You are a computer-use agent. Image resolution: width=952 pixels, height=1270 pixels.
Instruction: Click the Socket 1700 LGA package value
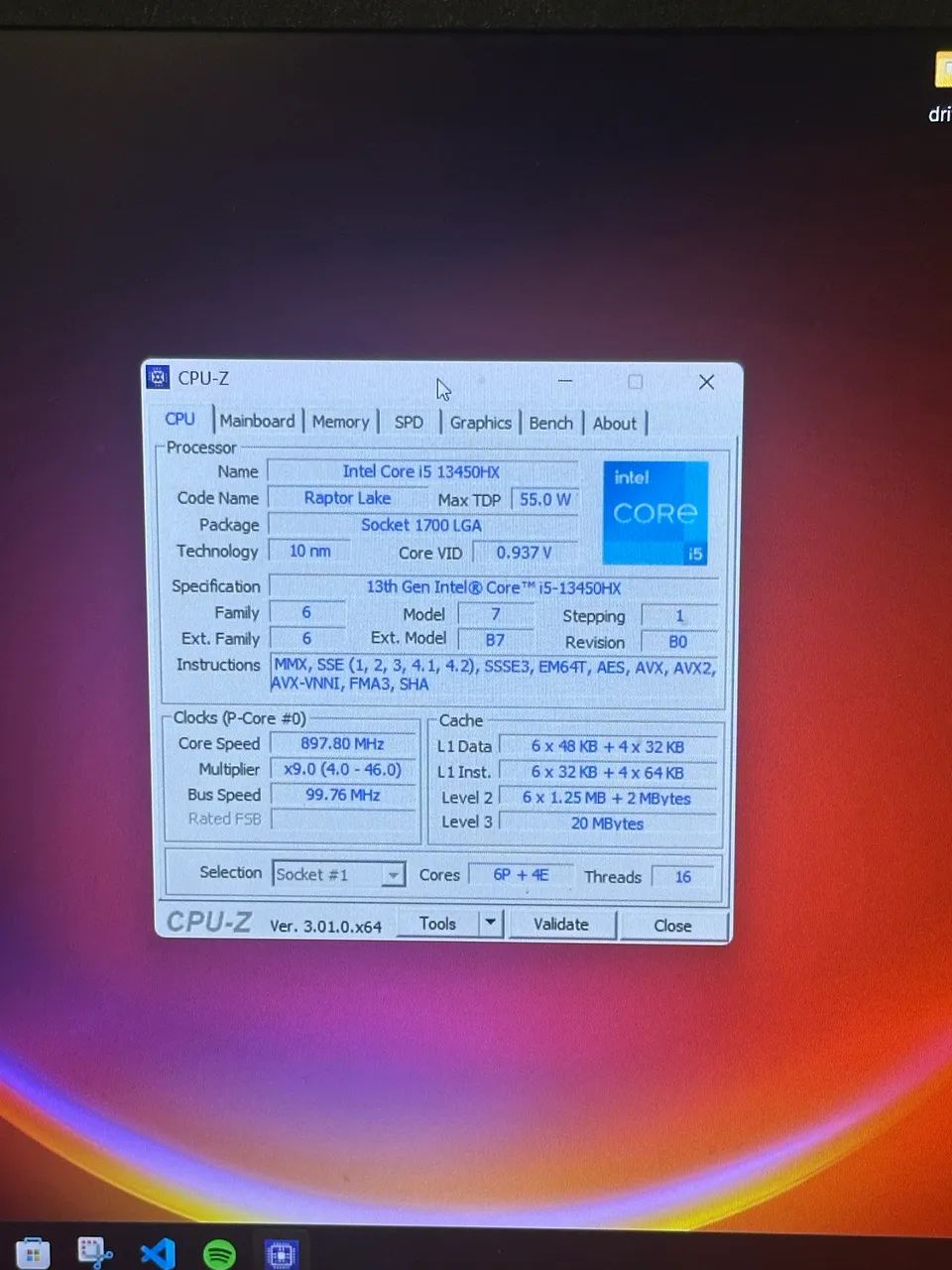pyautogui.click(x=421, y=525)
